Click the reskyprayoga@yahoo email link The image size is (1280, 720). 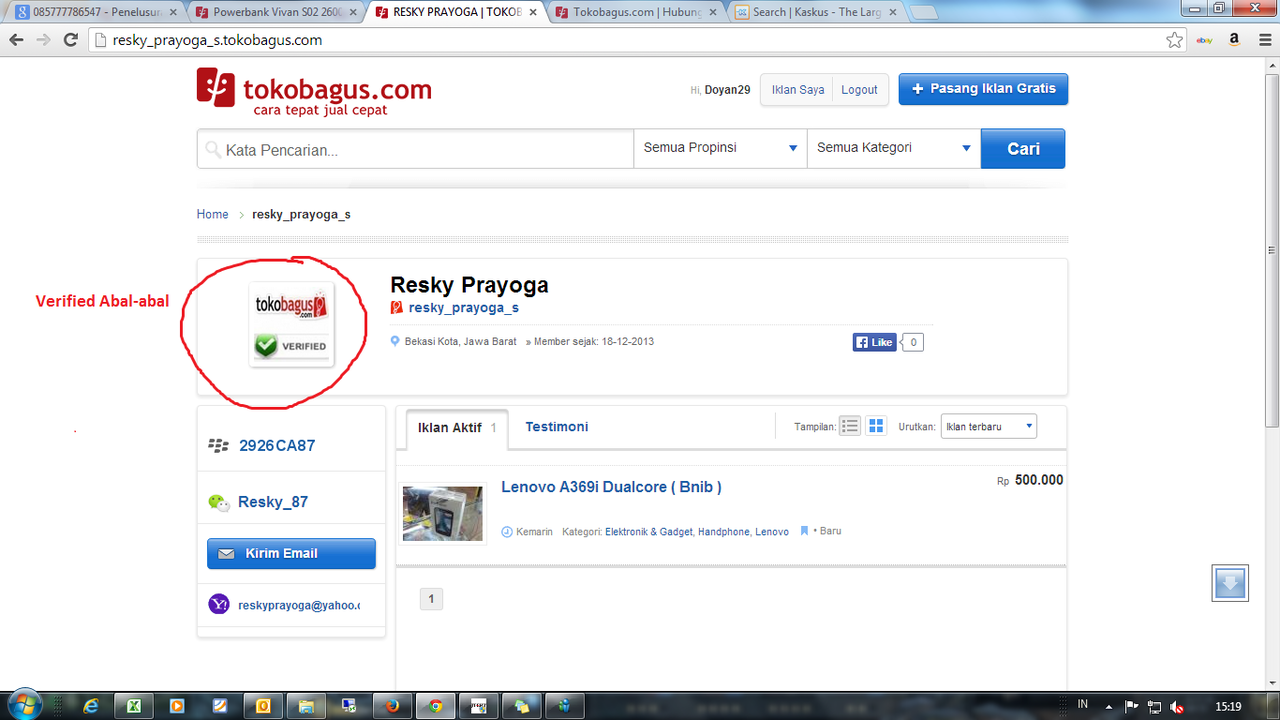coord(299,605)
